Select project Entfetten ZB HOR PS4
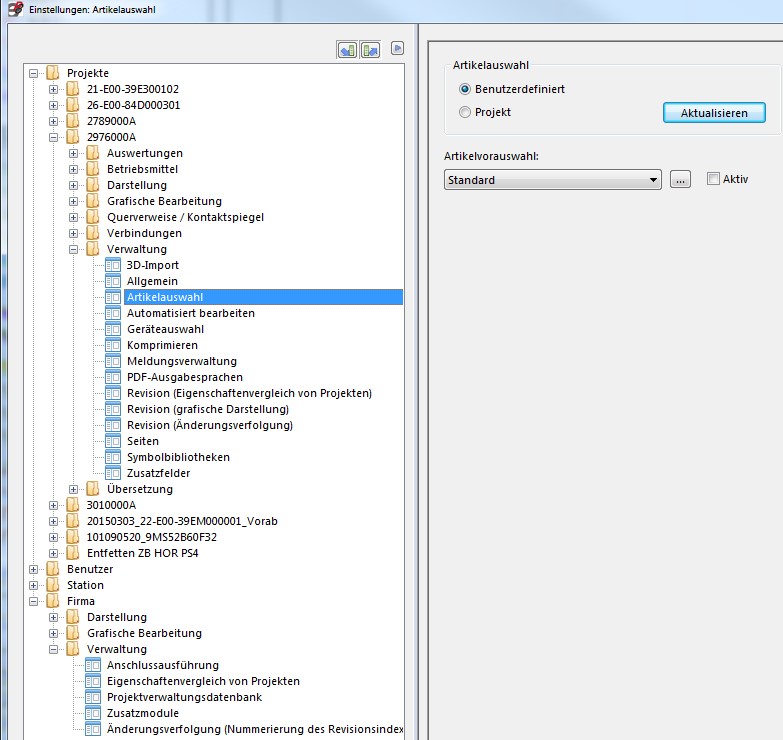Screen dimensions: 783x740 (x=142, y=553)
